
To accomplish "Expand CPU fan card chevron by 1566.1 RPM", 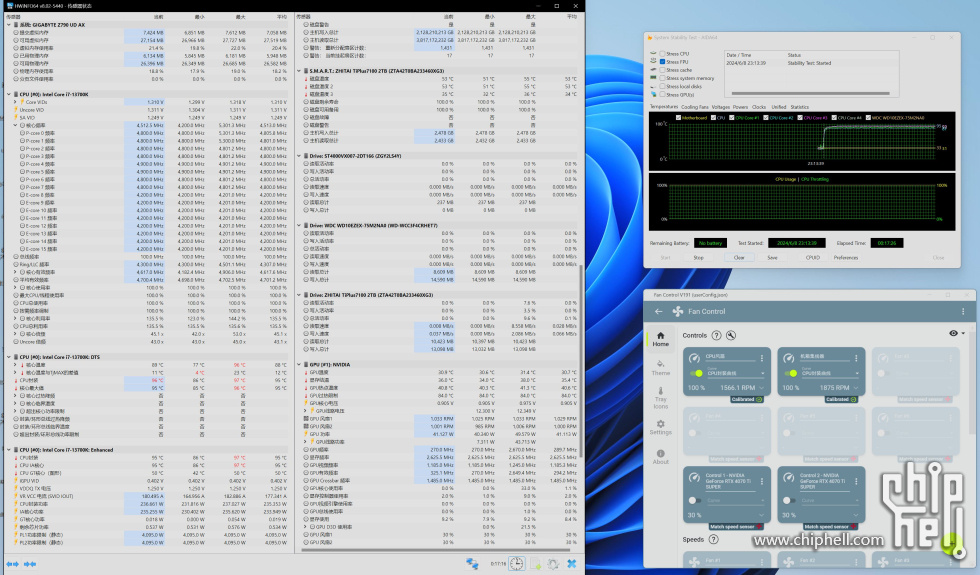I will click(761, 388).
